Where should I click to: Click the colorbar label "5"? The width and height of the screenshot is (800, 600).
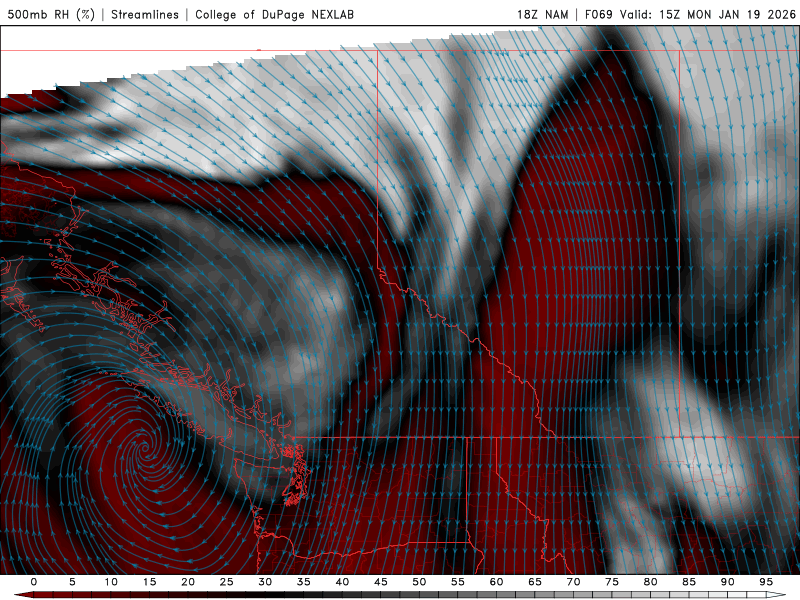click(x=72, y=582)
